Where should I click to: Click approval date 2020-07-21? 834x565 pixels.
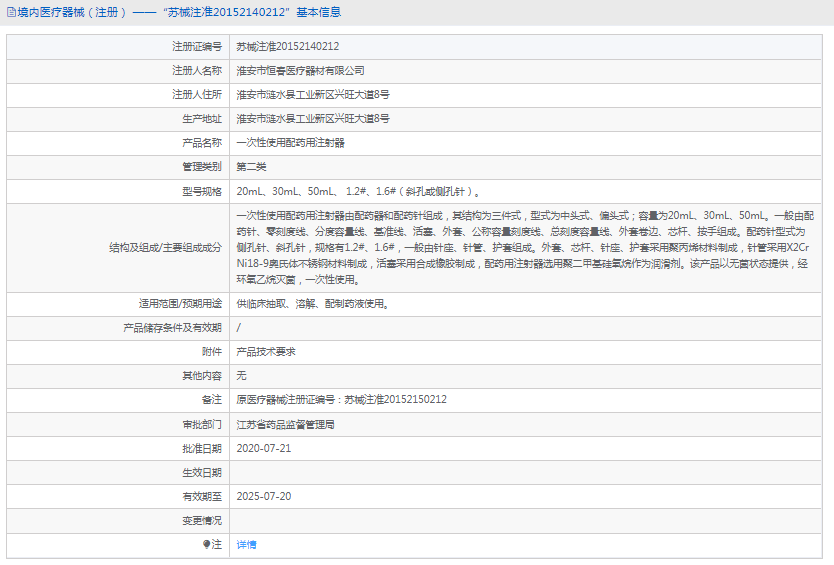coord(264,448)
